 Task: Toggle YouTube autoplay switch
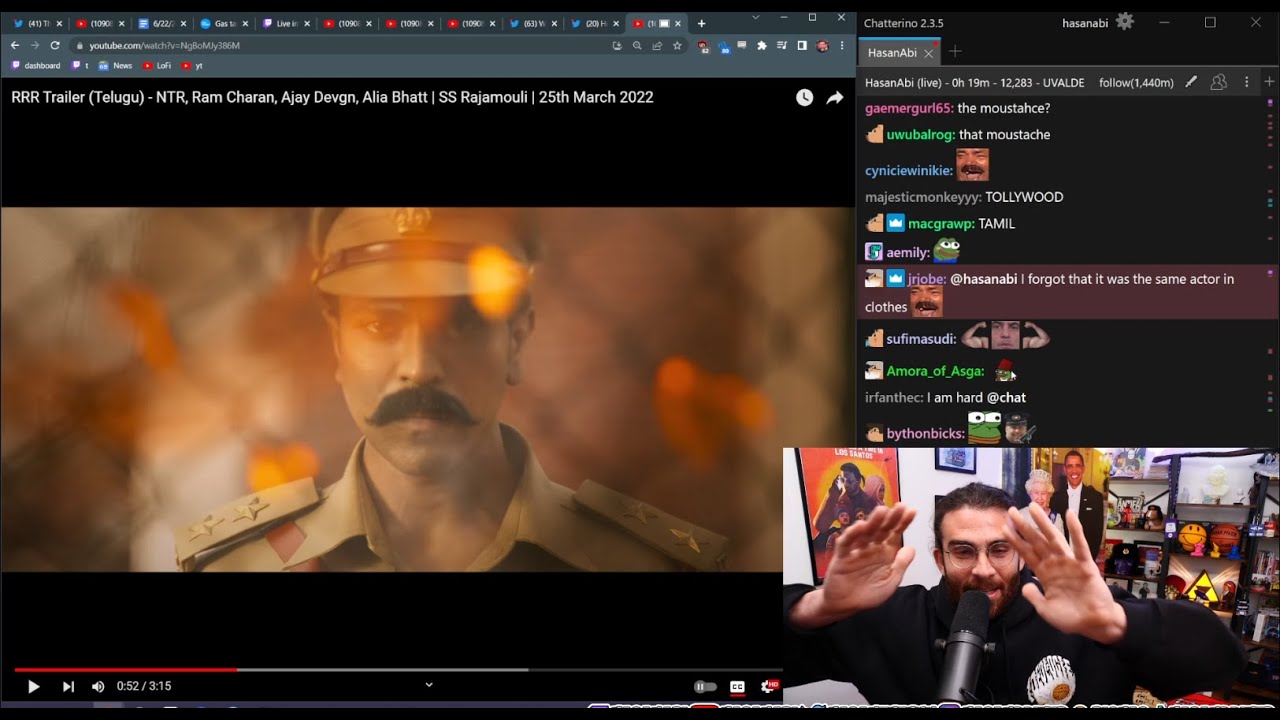click(705, 687)
